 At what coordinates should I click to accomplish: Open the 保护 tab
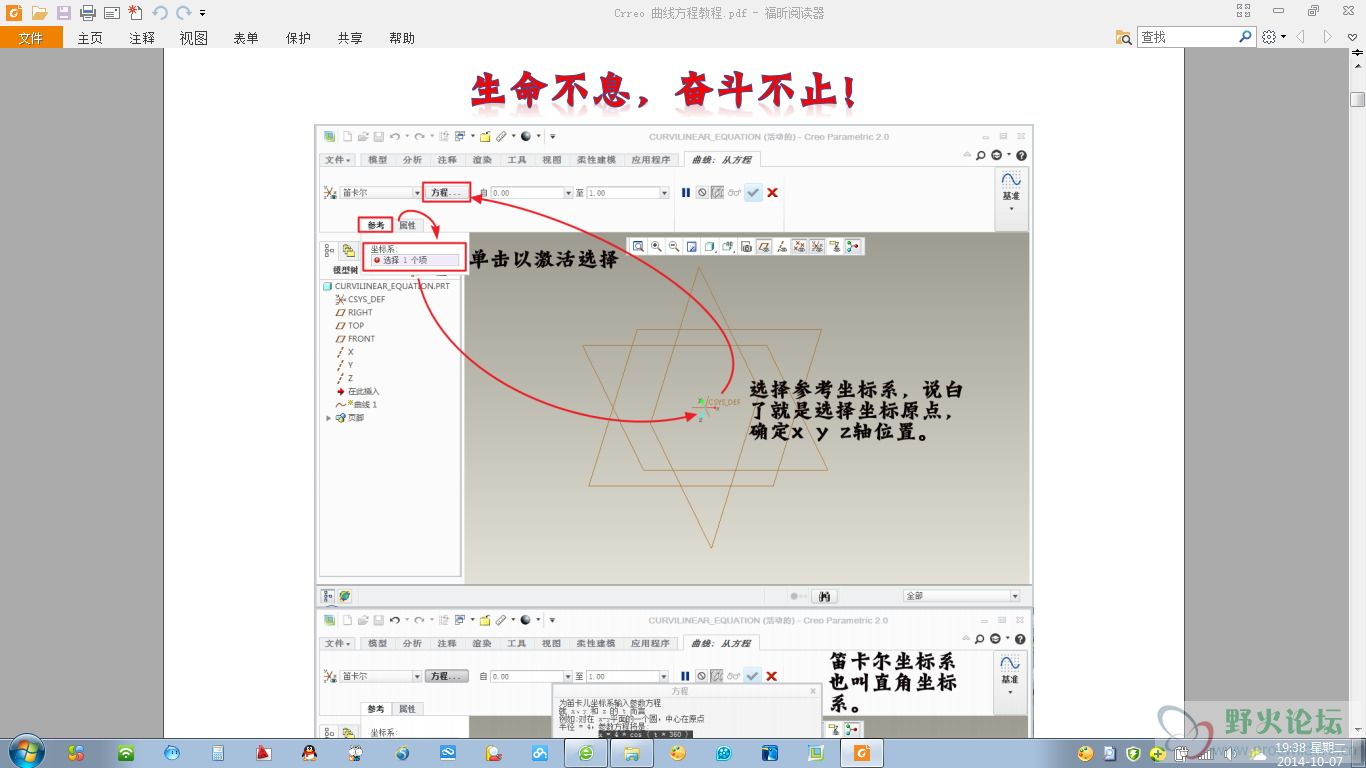(298, 38)
